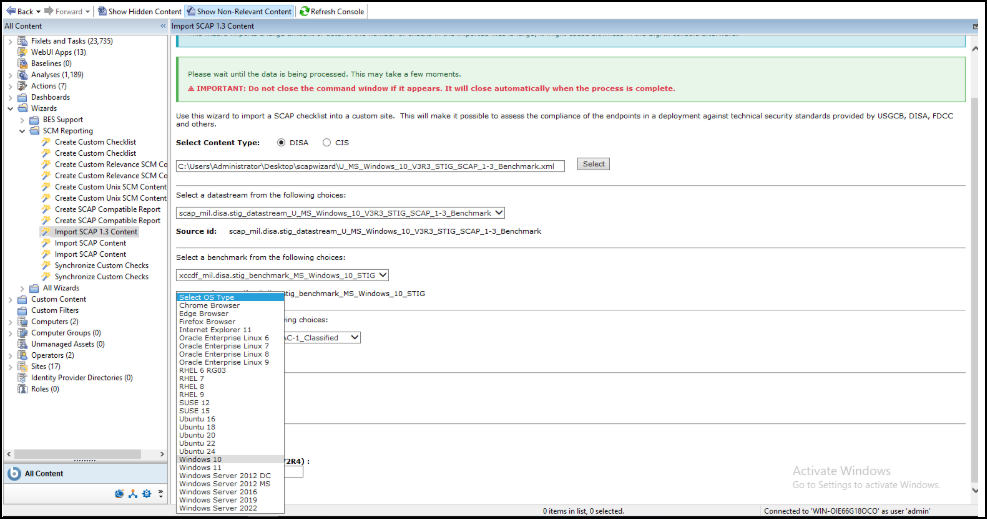Open the datastream selection dropdown
Viewport: 987px width, 519px height.
[x=341, y=213]
